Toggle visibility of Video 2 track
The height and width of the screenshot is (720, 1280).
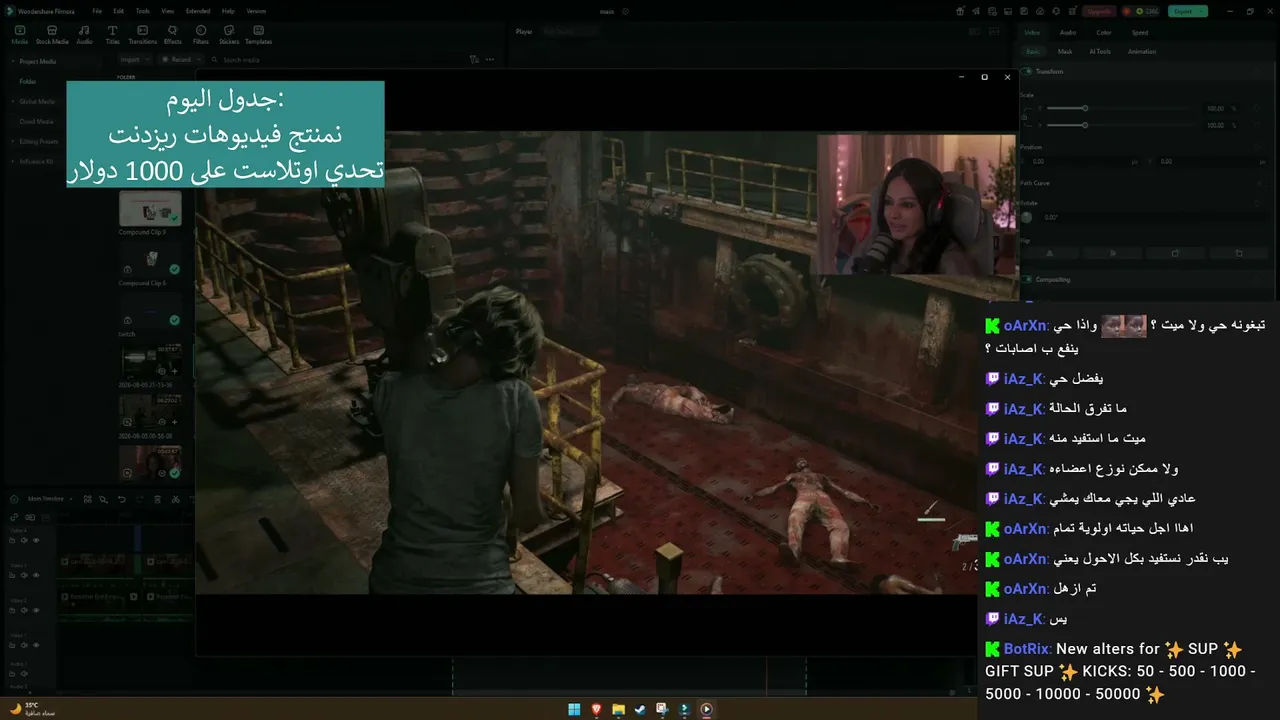click(36, 610)
